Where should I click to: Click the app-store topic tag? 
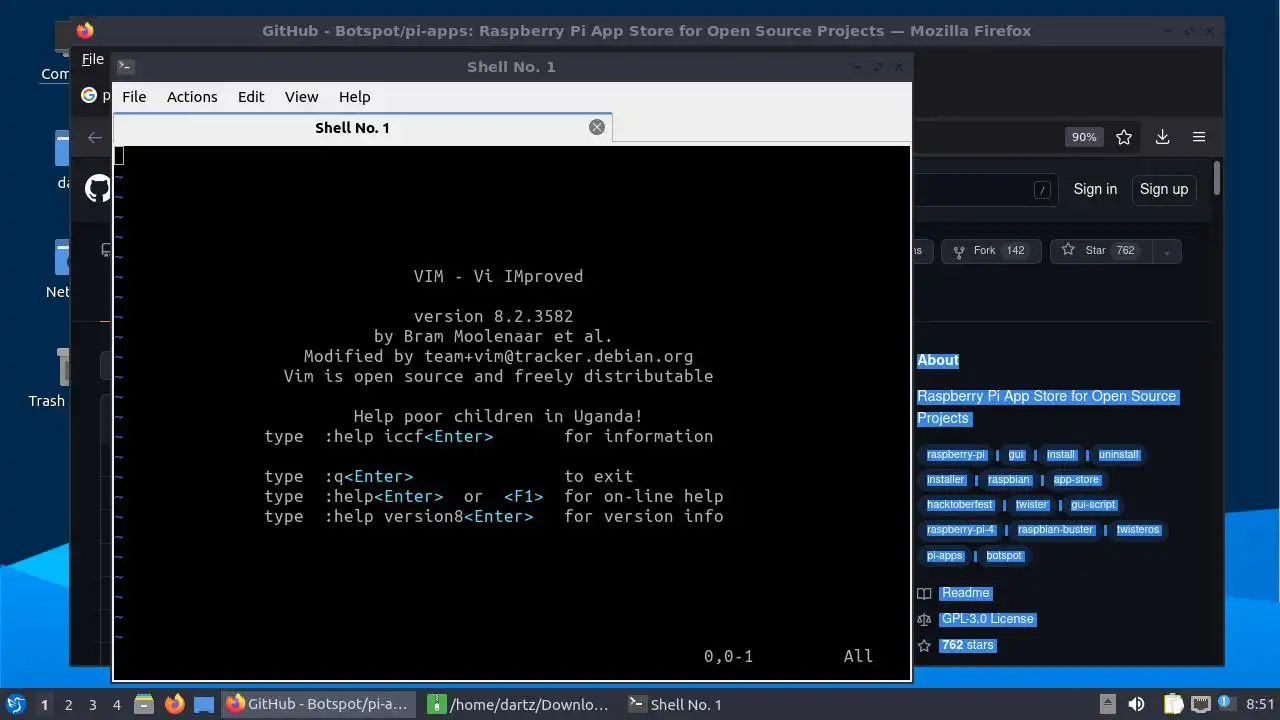1076,480
